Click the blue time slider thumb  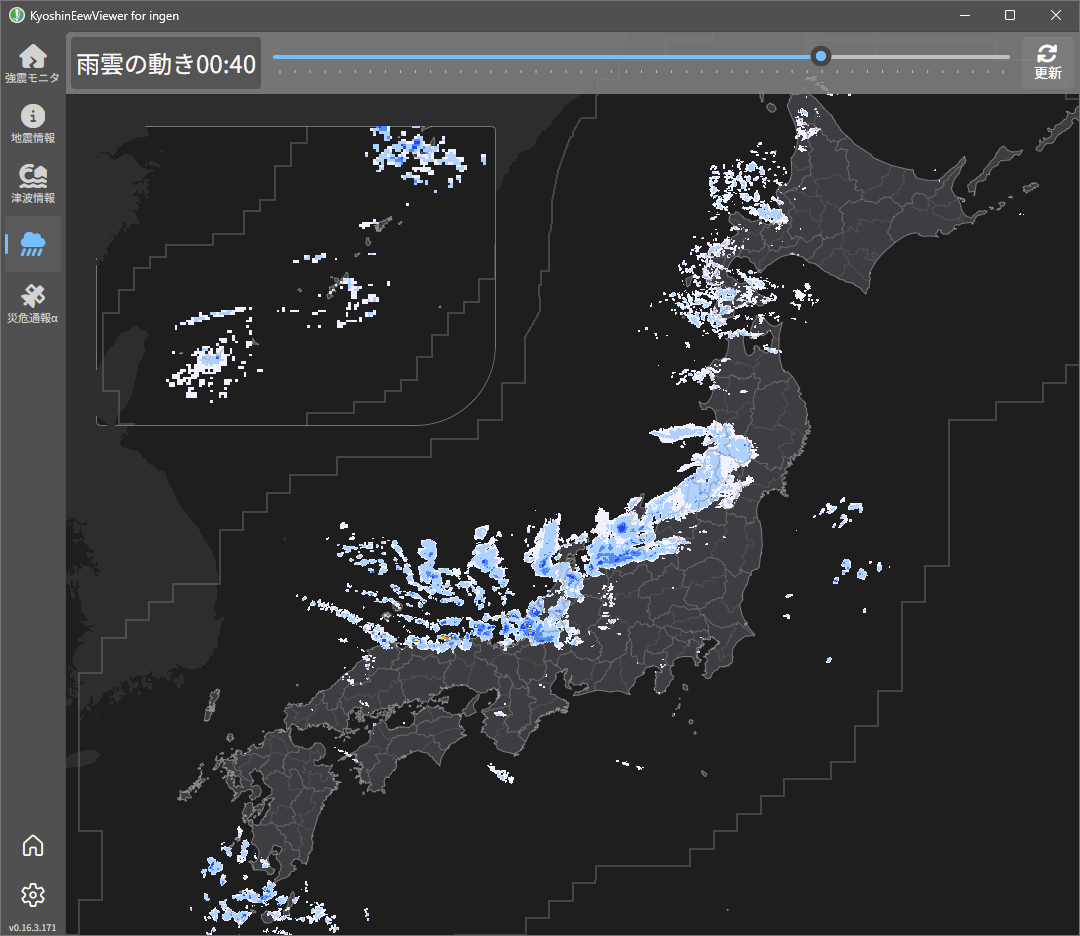pos(820,56)
